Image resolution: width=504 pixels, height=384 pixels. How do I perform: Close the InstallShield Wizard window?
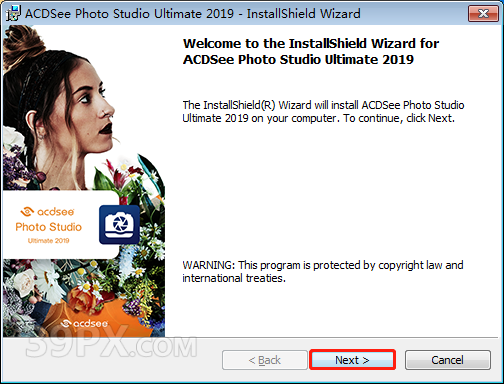coord(483,14)
